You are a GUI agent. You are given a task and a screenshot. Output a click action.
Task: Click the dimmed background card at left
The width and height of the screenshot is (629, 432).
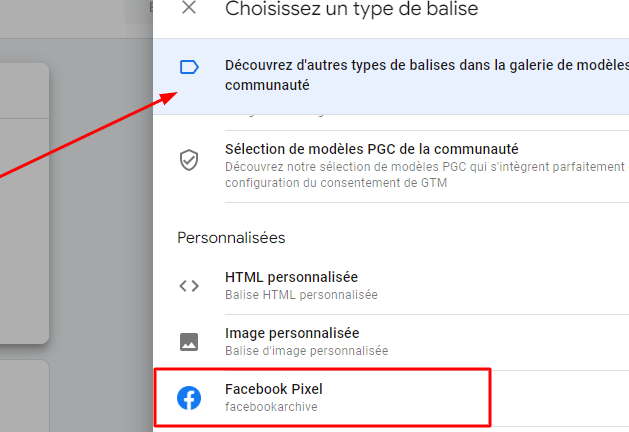tap(24, 203)
